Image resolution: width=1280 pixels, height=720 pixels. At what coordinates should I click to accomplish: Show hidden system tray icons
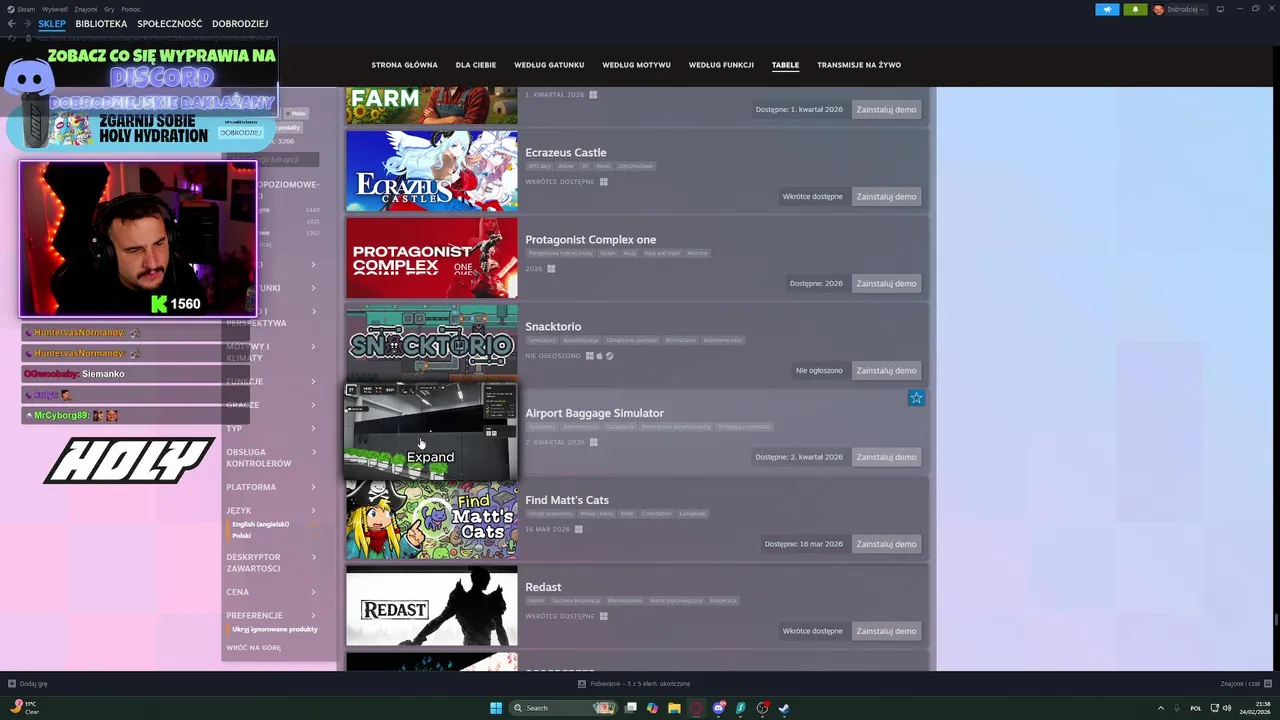coord(1160,708)
